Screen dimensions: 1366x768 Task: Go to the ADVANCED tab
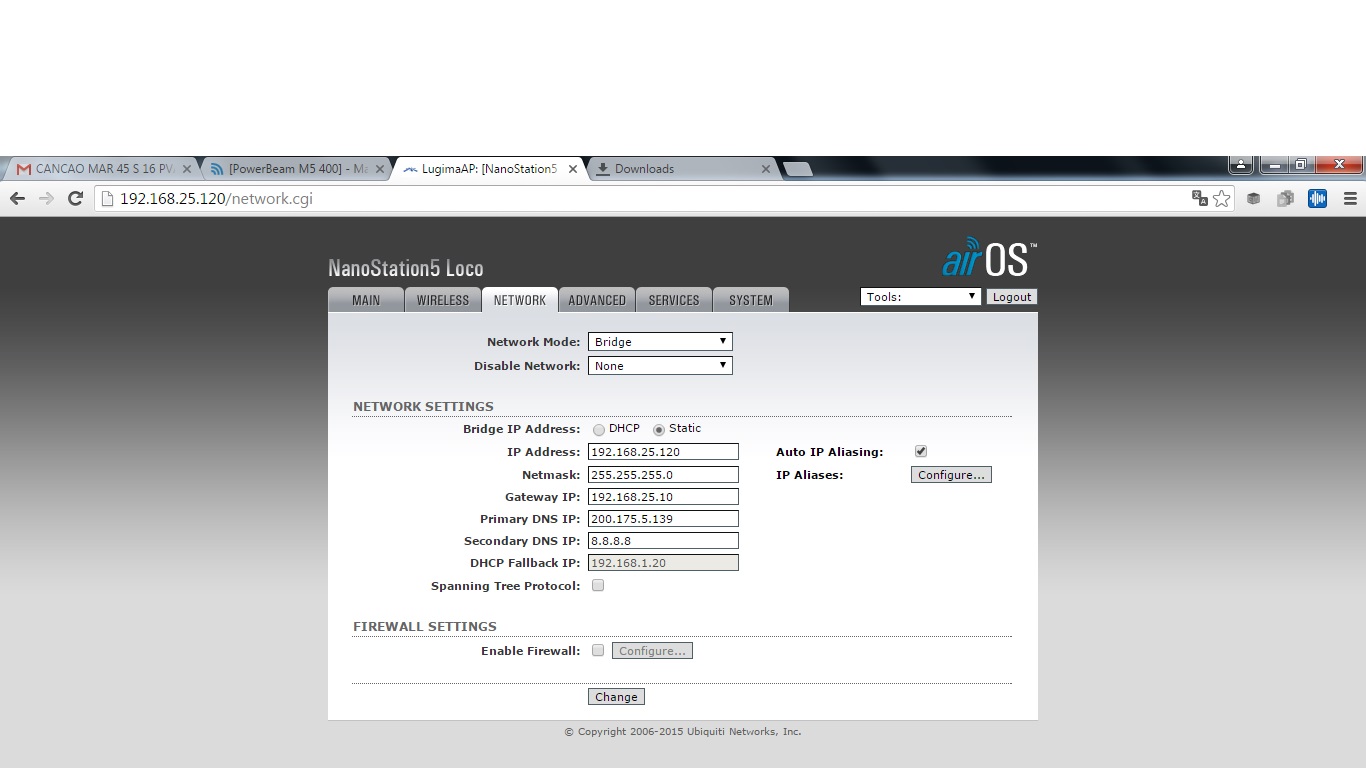pos(597,300)
